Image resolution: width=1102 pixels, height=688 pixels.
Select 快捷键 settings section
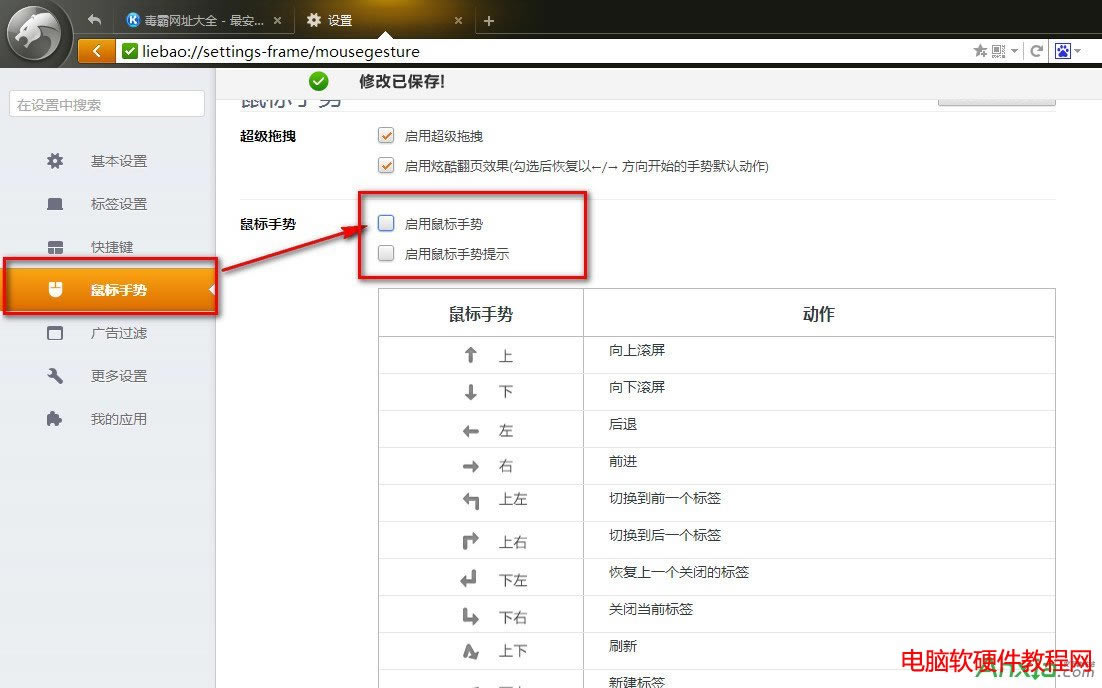pos(111,247)
